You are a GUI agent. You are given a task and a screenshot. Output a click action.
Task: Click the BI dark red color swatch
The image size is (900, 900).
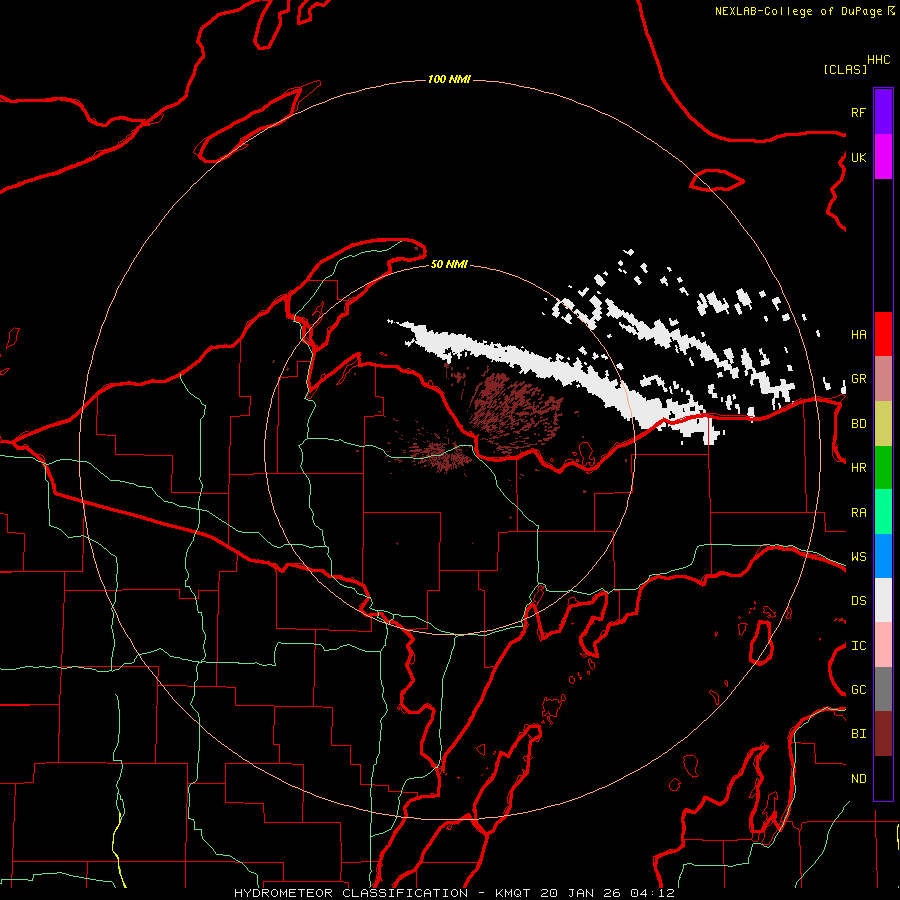point(883,734)
